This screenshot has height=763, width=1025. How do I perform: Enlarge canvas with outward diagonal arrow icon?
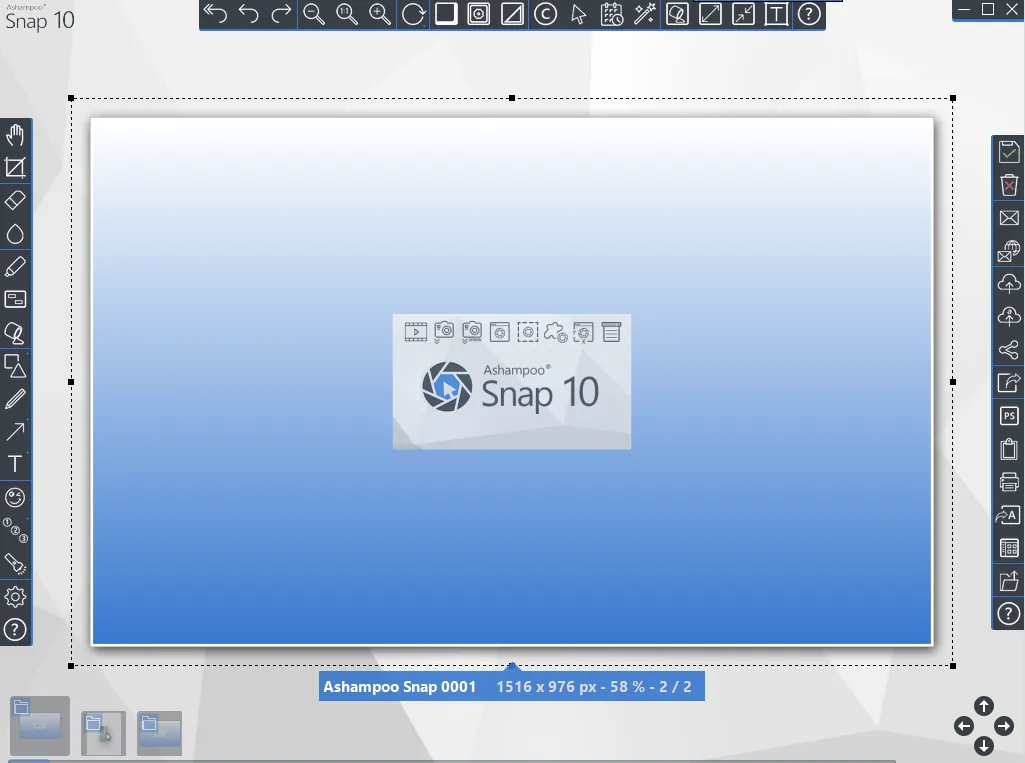pyautogui.click(x=711, y=14)
